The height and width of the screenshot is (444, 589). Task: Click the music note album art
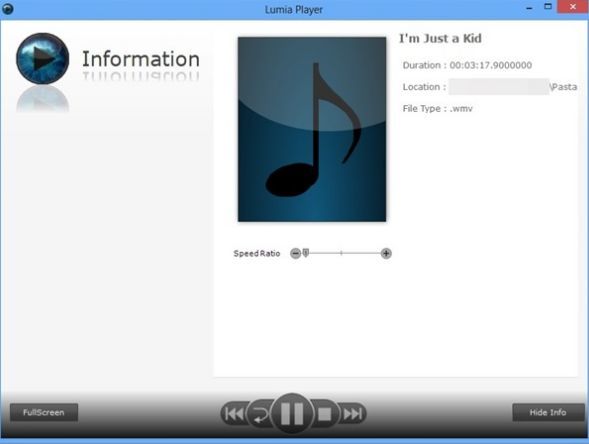tap(312, 129)
